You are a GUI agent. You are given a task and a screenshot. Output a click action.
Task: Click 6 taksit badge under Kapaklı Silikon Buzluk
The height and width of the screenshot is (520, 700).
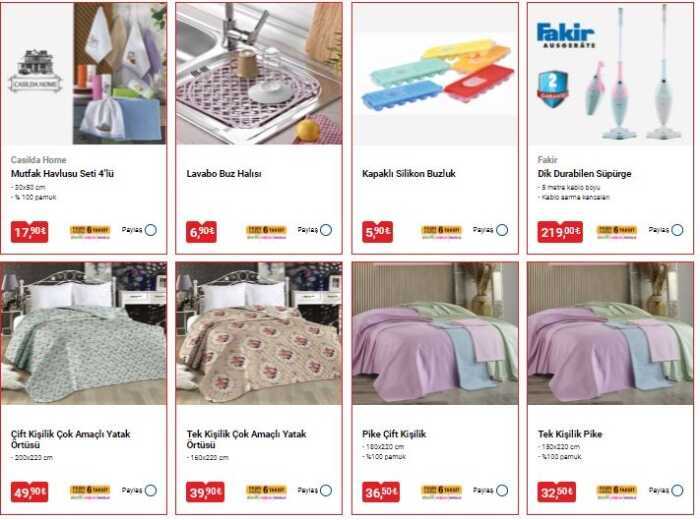[x=442, y=232]
